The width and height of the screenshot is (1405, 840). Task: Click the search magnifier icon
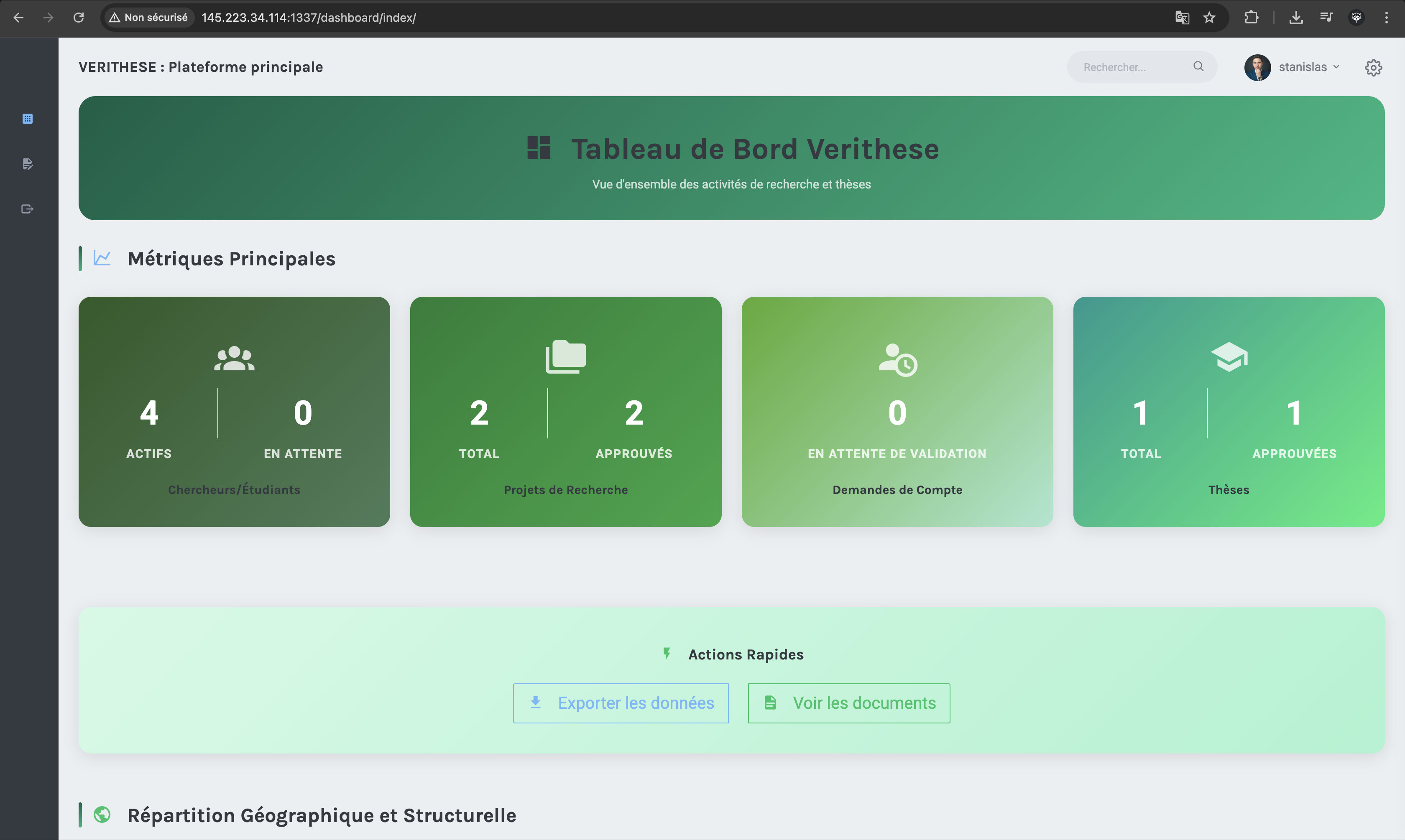pos(1199,66)
